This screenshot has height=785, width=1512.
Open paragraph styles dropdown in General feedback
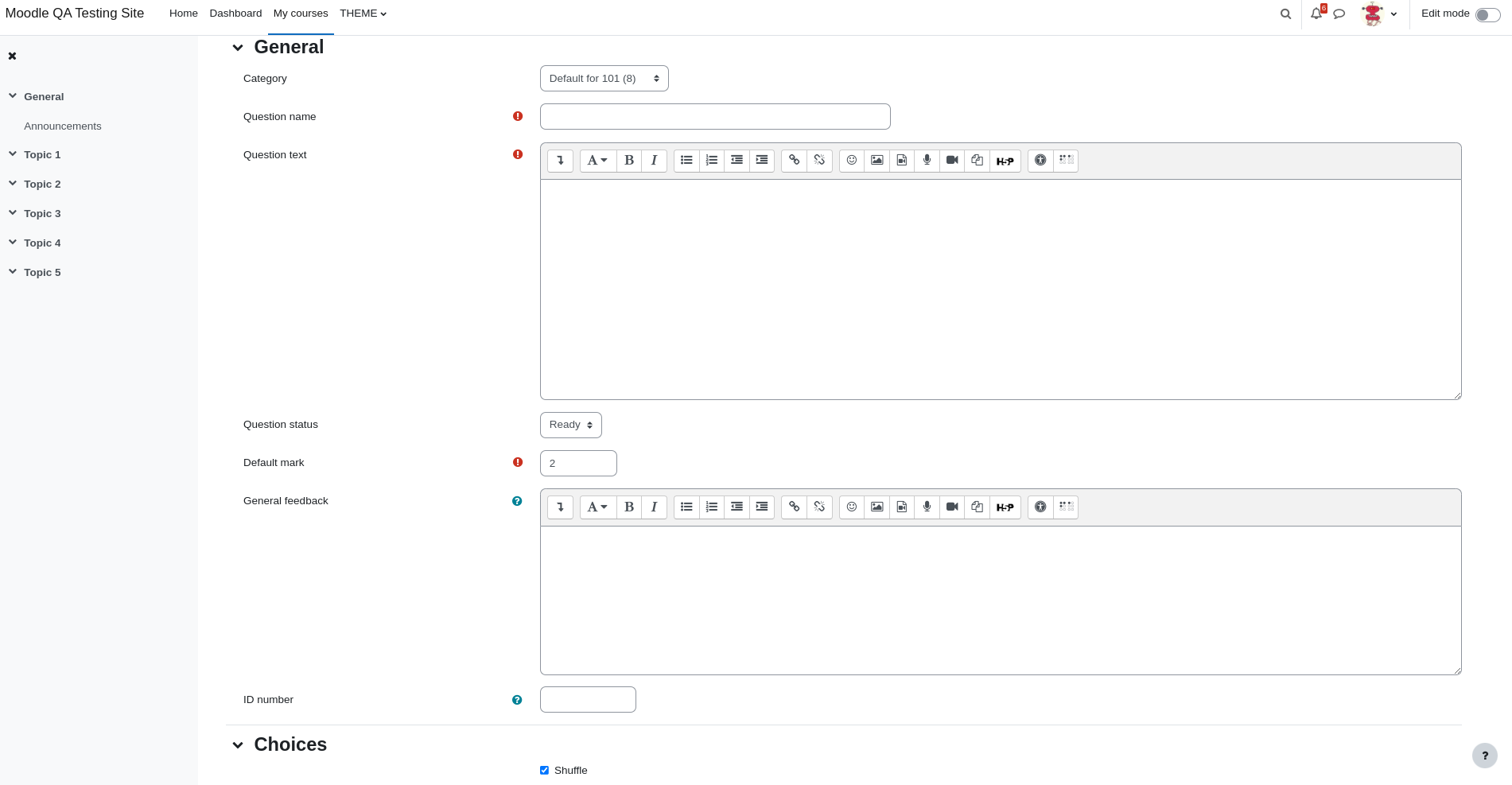tap(597, 507)
